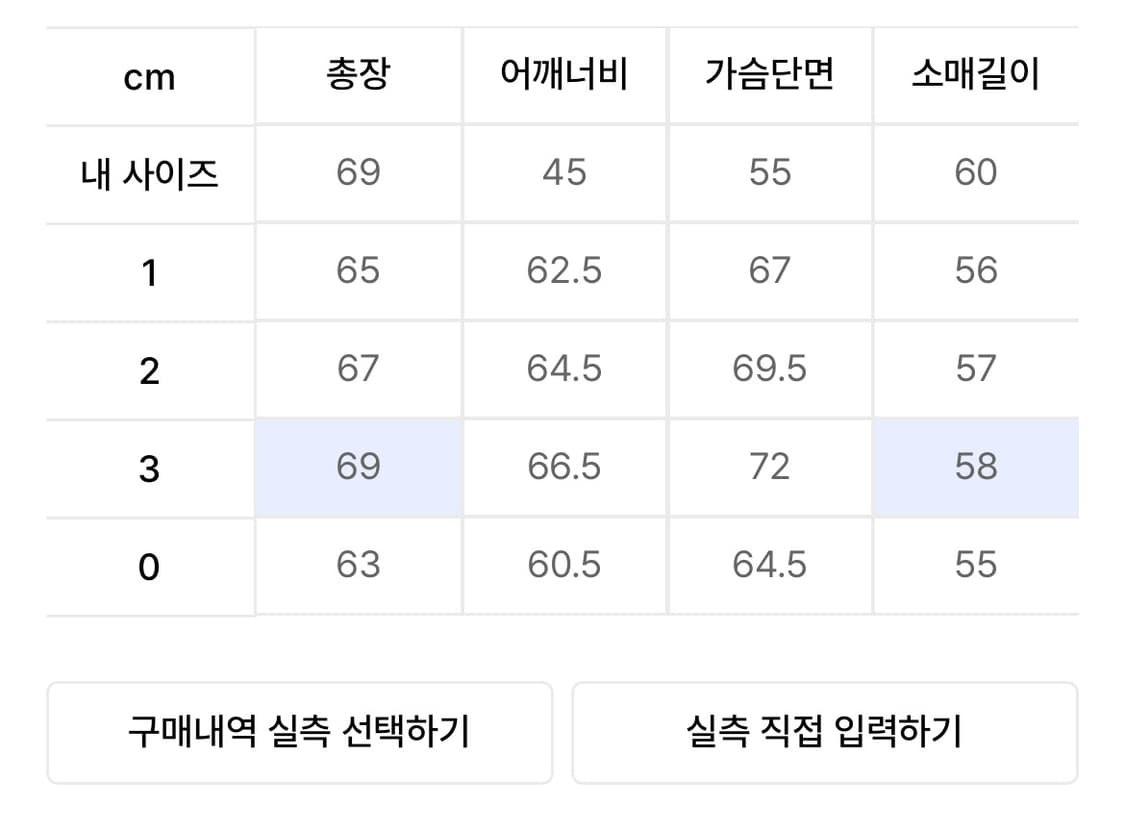Select size 3 row label
The width and height of the screenshot is (1125, 837).
(x=148, y=466)
